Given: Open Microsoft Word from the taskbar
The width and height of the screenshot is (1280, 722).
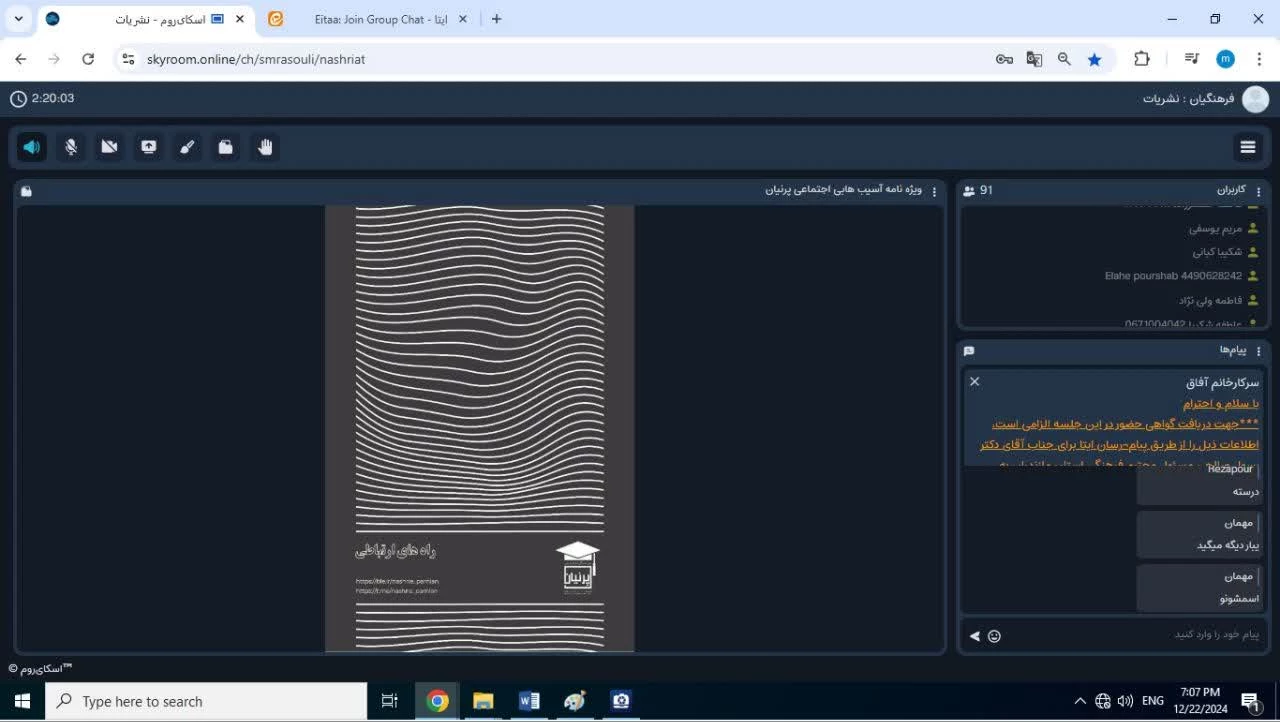Looking at the screenshot, I should (529, 701).
